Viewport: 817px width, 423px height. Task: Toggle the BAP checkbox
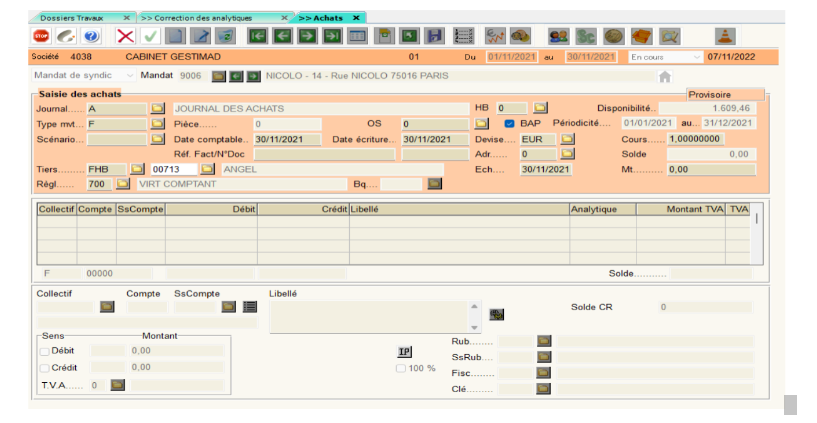point(509,123)
